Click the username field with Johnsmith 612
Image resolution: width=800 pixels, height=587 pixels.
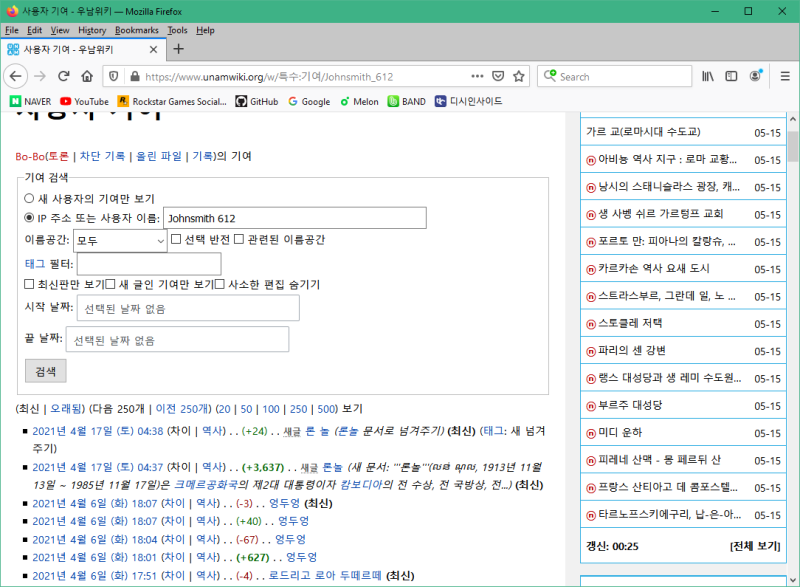click(x=295, y=218)
